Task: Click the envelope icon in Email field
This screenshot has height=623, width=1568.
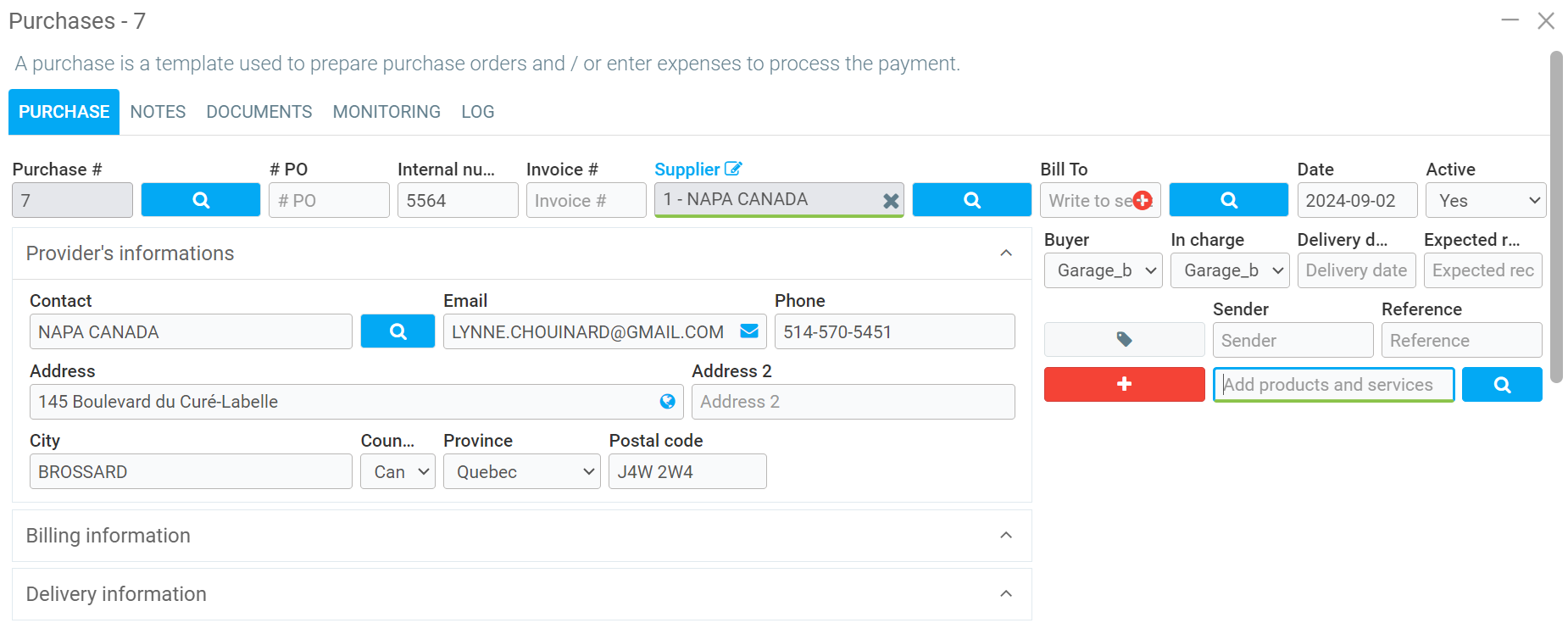Action: coord(749,331)
